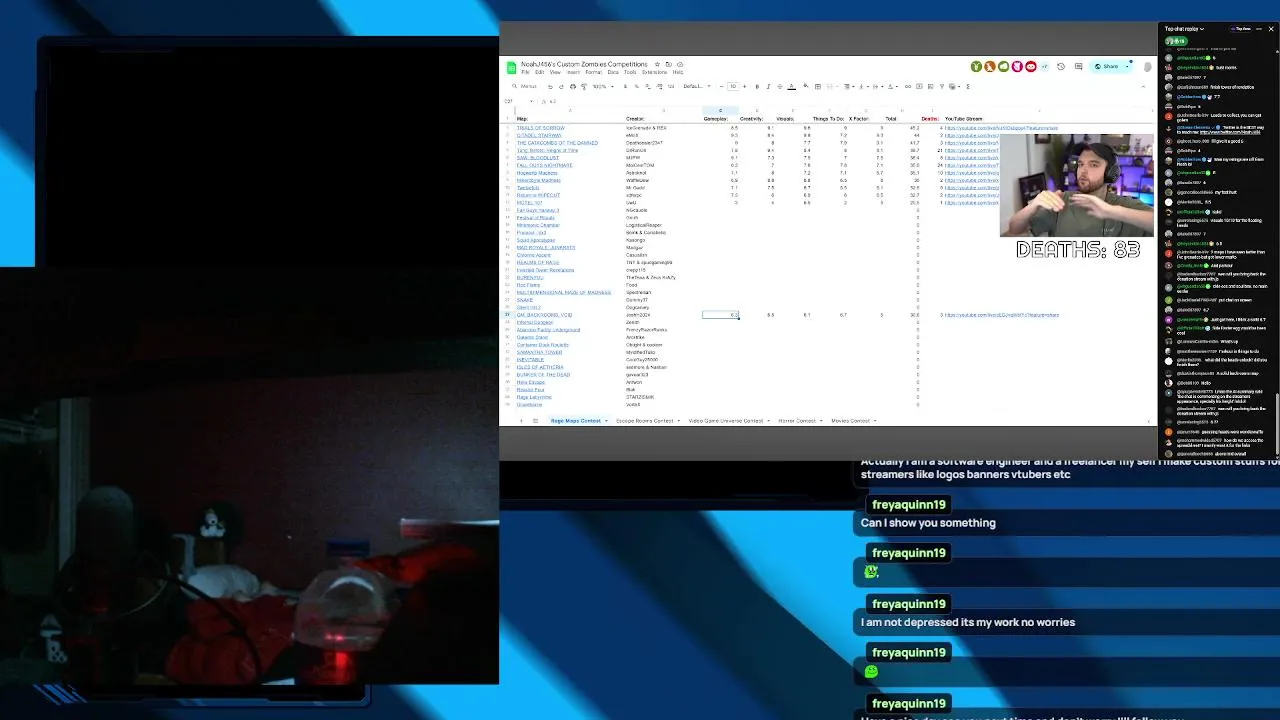1280x720 pixels.
Task: Star the Custom Zombies Competitions document
Action: (657, 64)
